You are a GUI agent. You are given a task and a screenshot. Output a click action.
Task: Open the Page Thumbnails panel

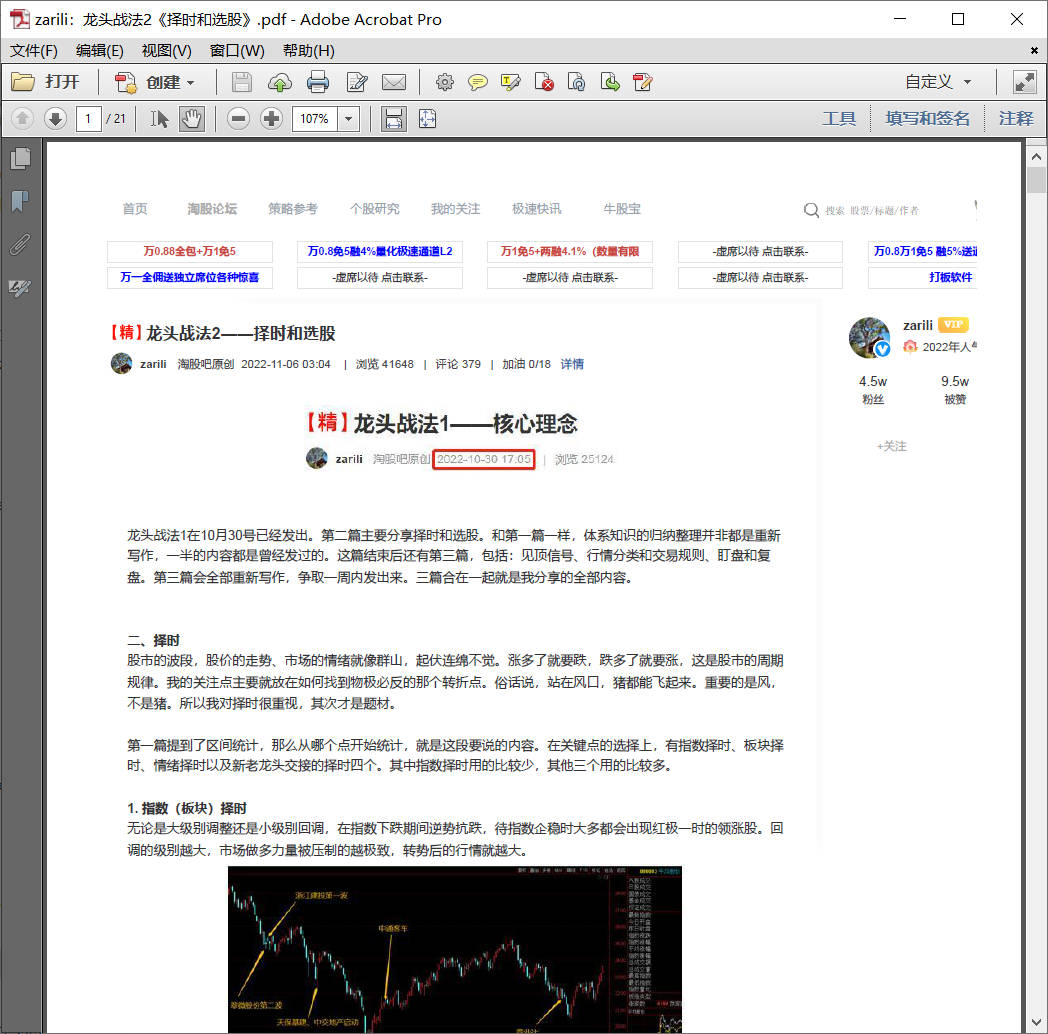point(21,158)
